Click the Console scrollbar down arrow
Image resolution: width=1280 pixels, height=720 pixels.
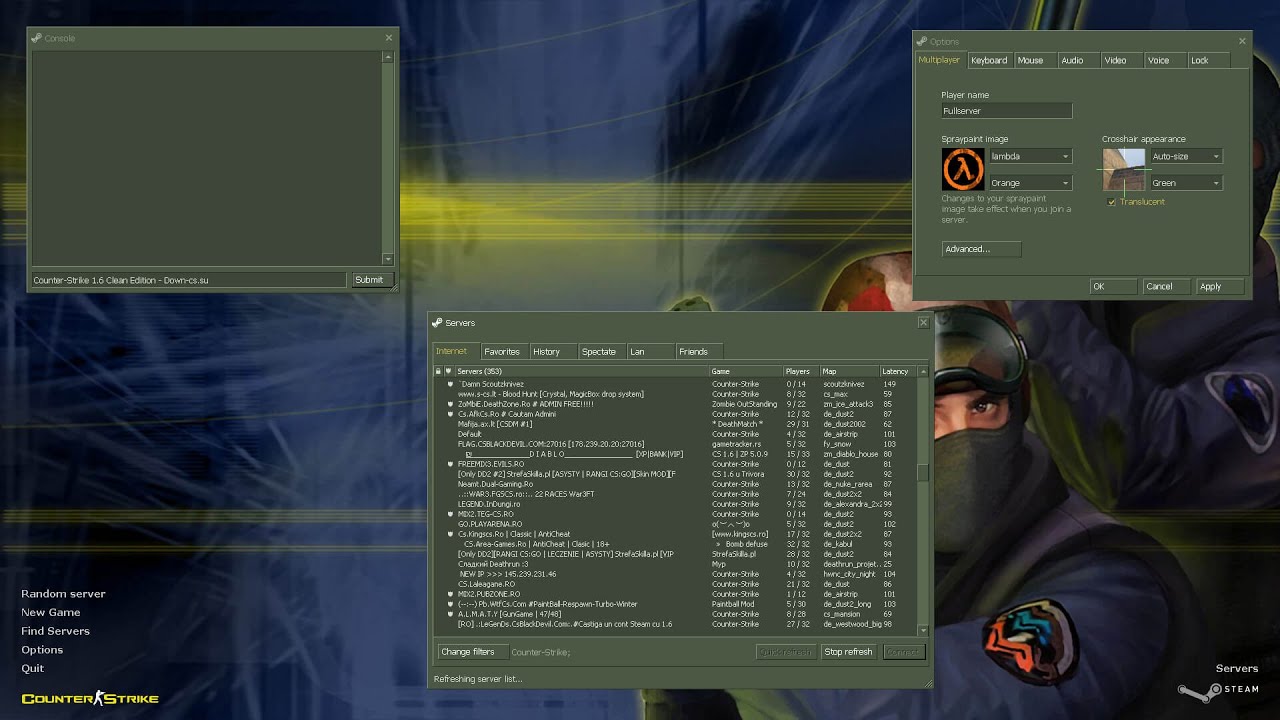tap(388, 259)
